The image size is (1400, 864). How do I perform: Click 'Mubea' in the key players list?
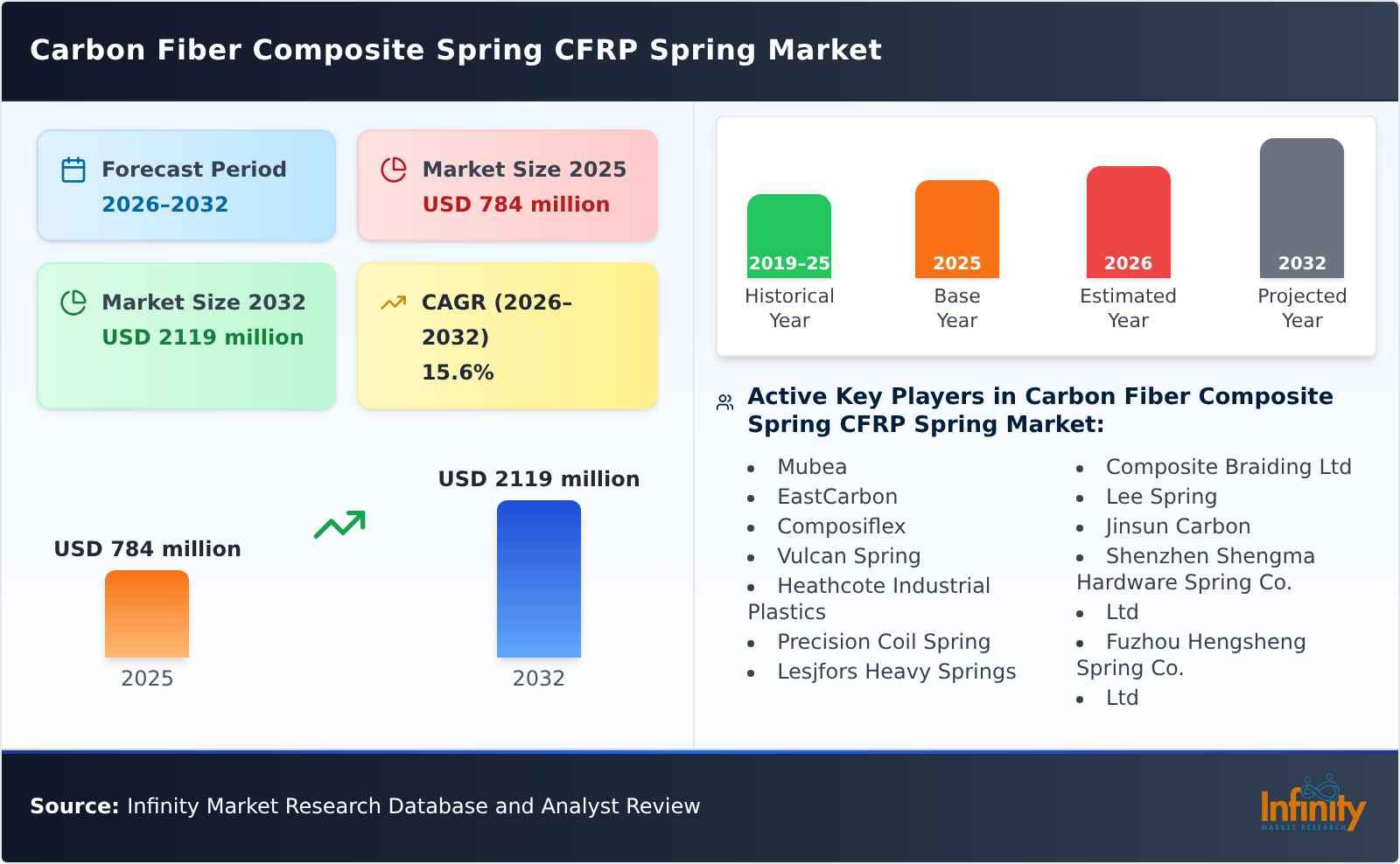click(x=812, y=467)
